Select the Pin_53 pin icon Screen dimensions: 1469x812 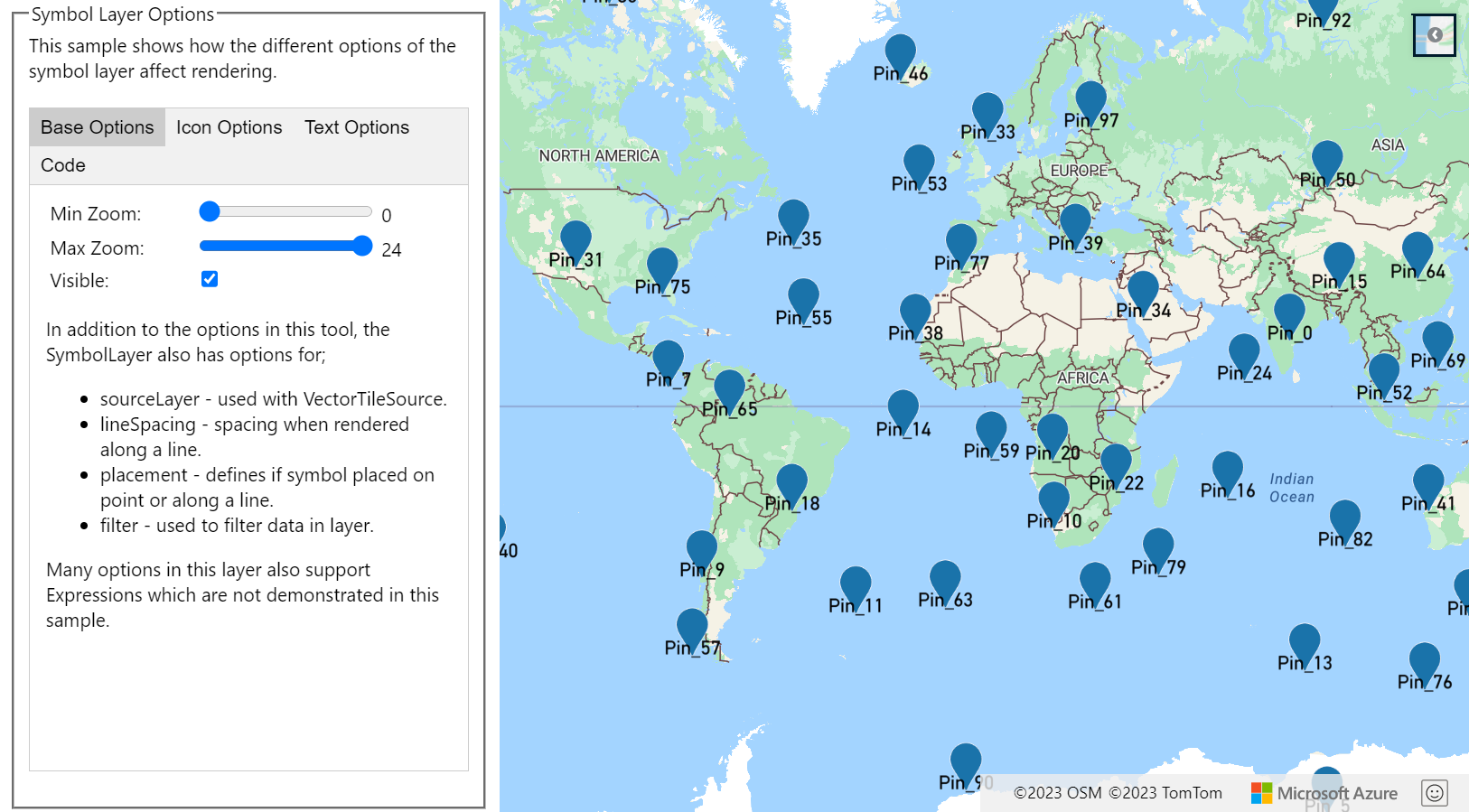click(919, 164)
